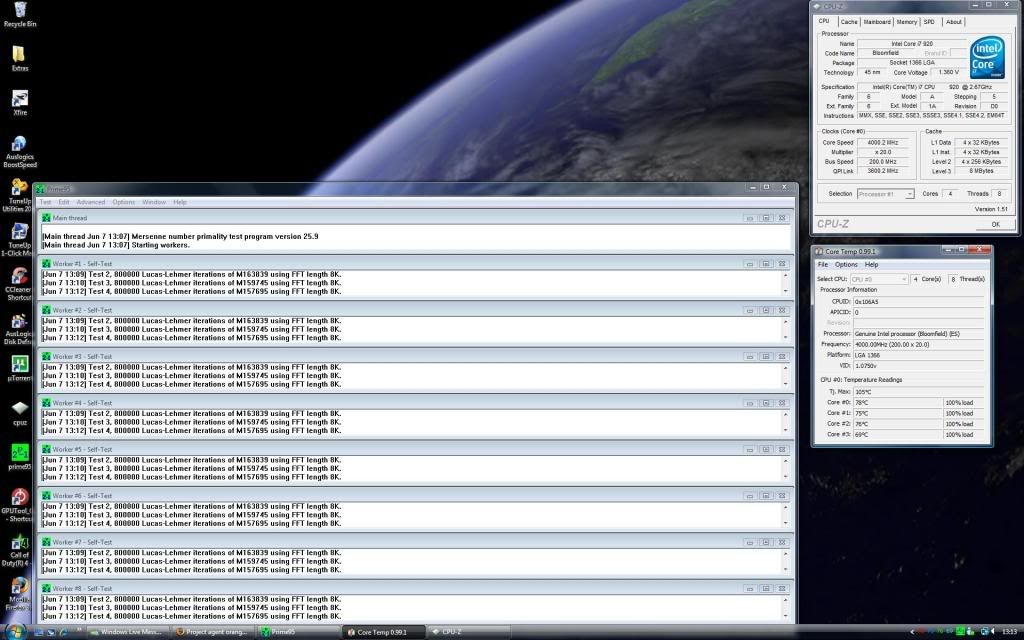Select the Call of Duty 4 desktop icon
Screen dimensions: 1024x640
click(x=18, y=551)
